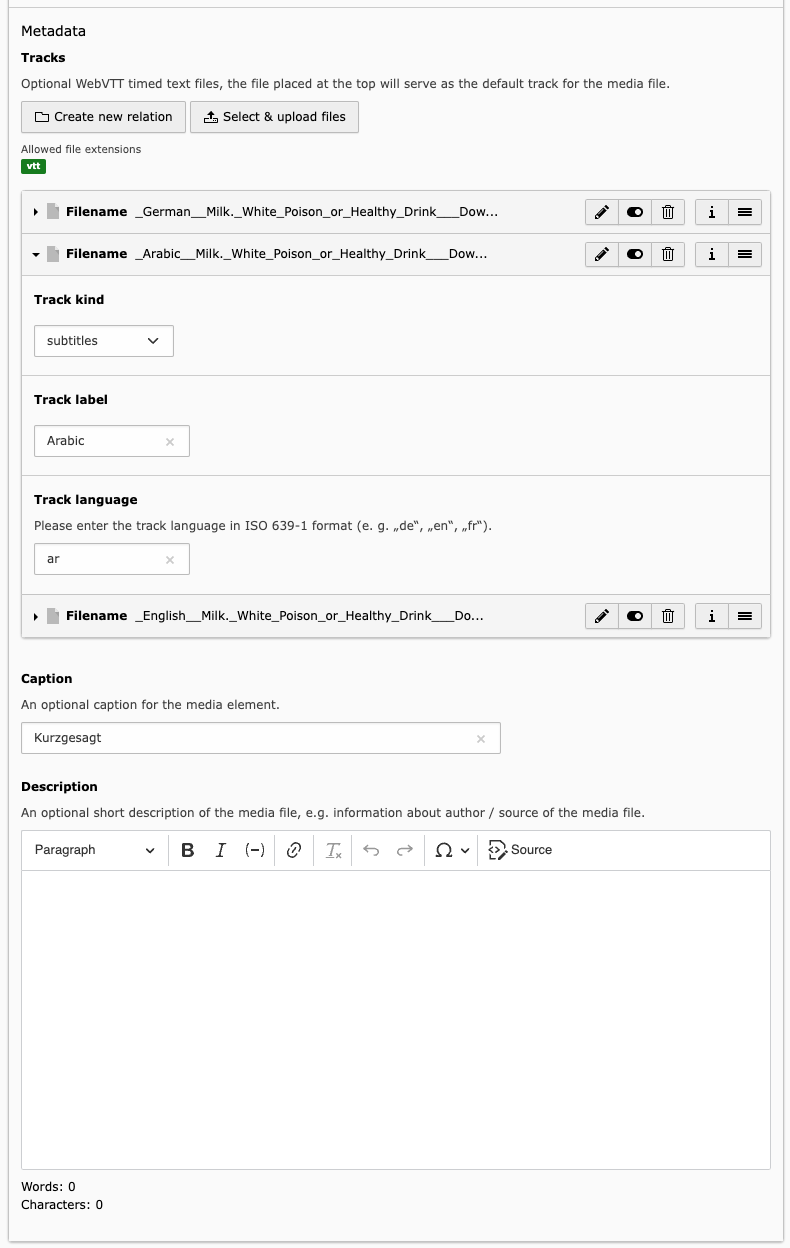
Task: Remove formatting in Description editor
Action: 334,850
